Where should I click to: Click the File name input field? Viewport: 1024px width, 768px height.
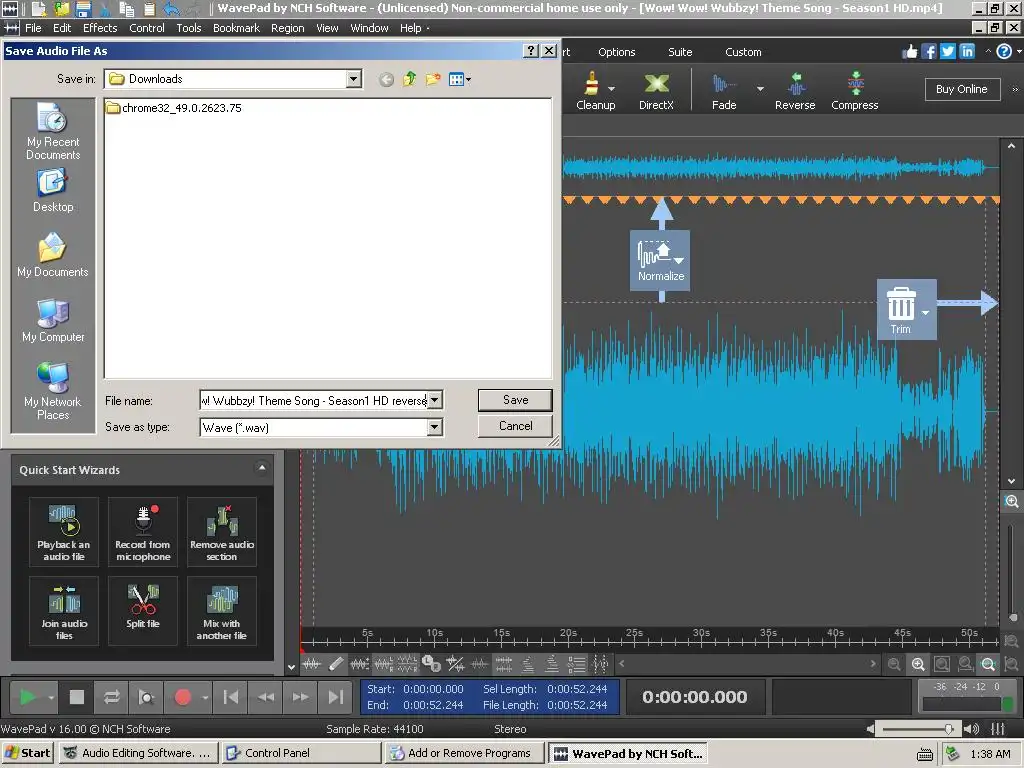click(x=314, y=400)
